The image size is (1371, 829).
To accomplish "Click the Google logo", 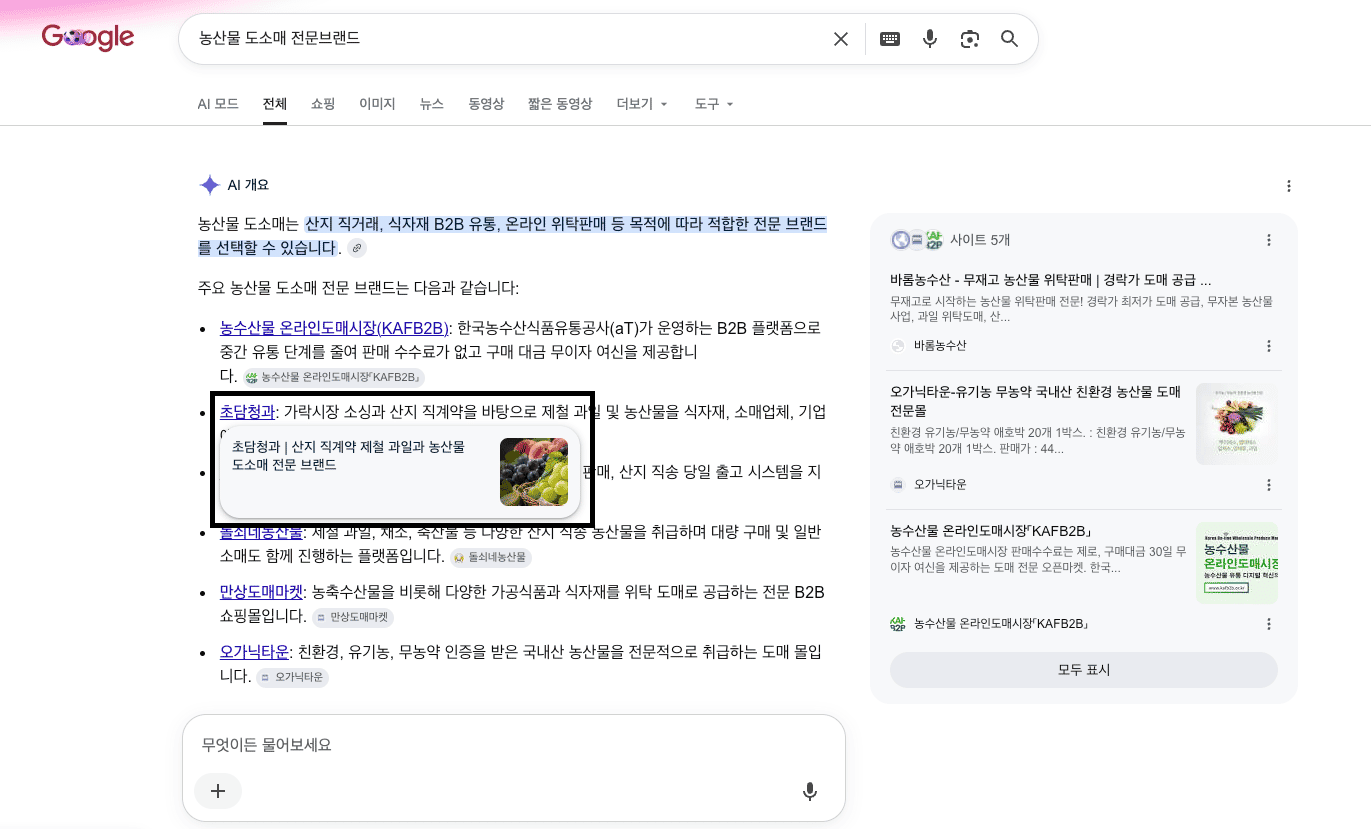I will [88, 38].
